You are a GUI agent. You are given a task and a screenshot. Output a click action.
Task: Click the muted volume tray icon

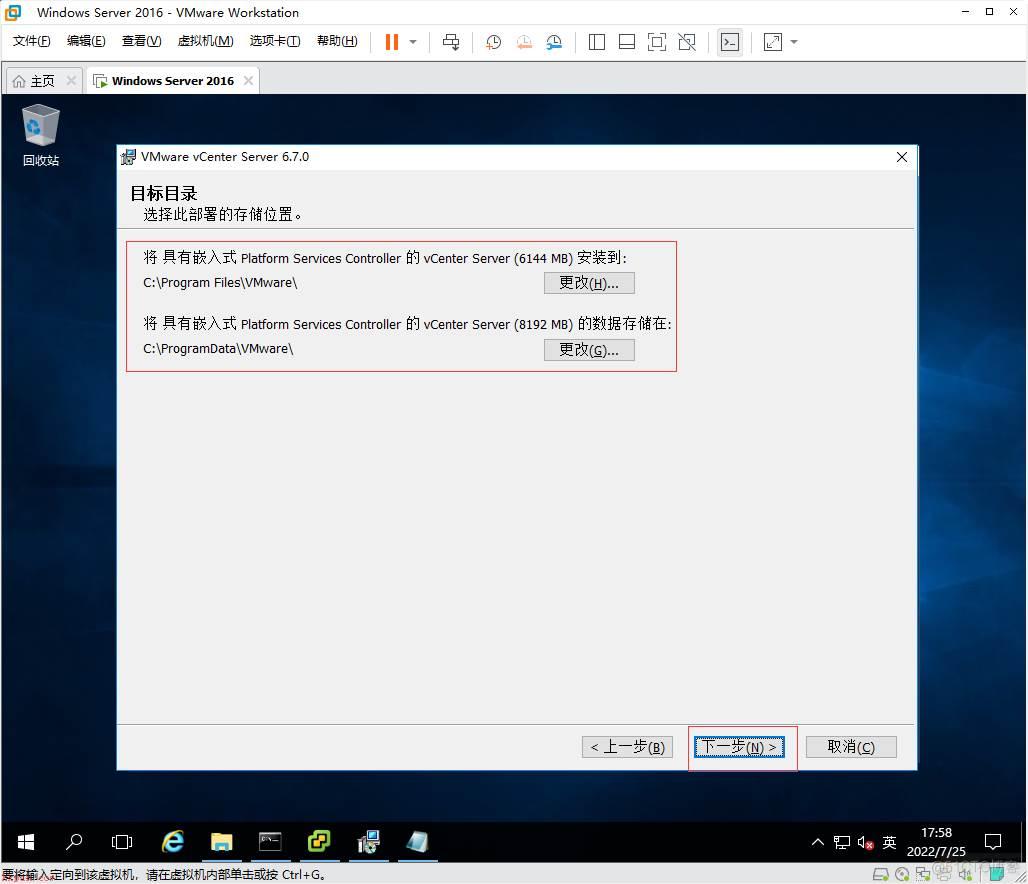[865, 842]
